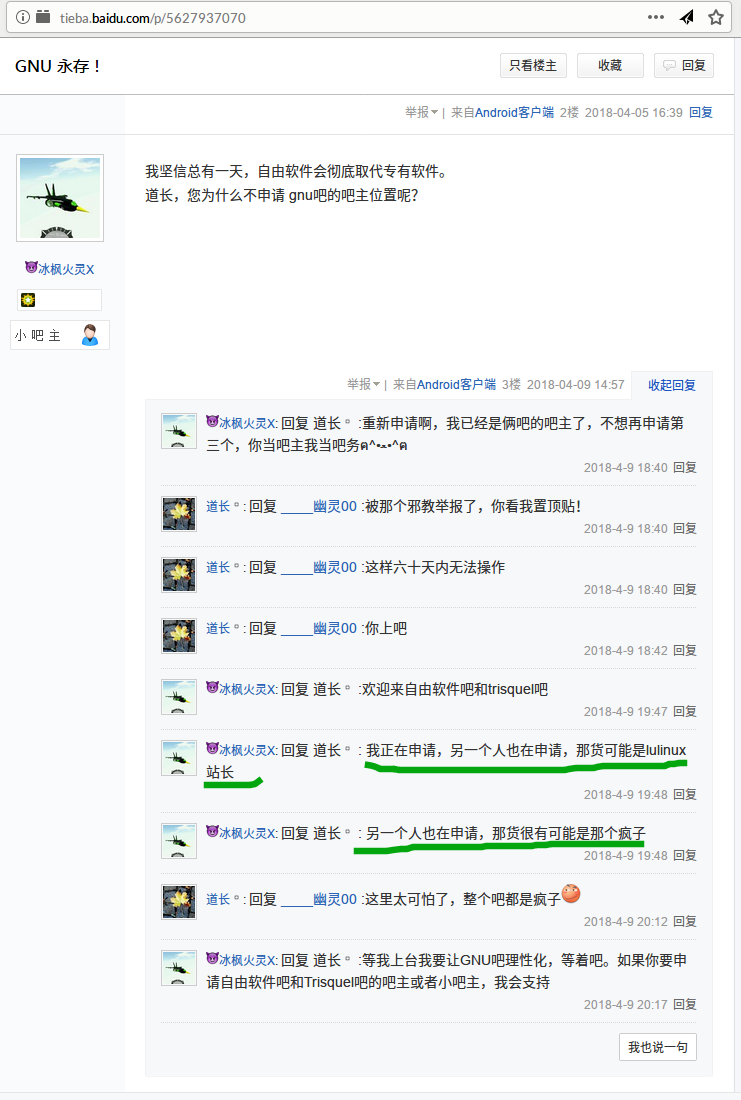Viewport: 741px width, 1100px height.
Task: Open the 冰枫火灵X jet avatar image
Action: pos(60,198)
